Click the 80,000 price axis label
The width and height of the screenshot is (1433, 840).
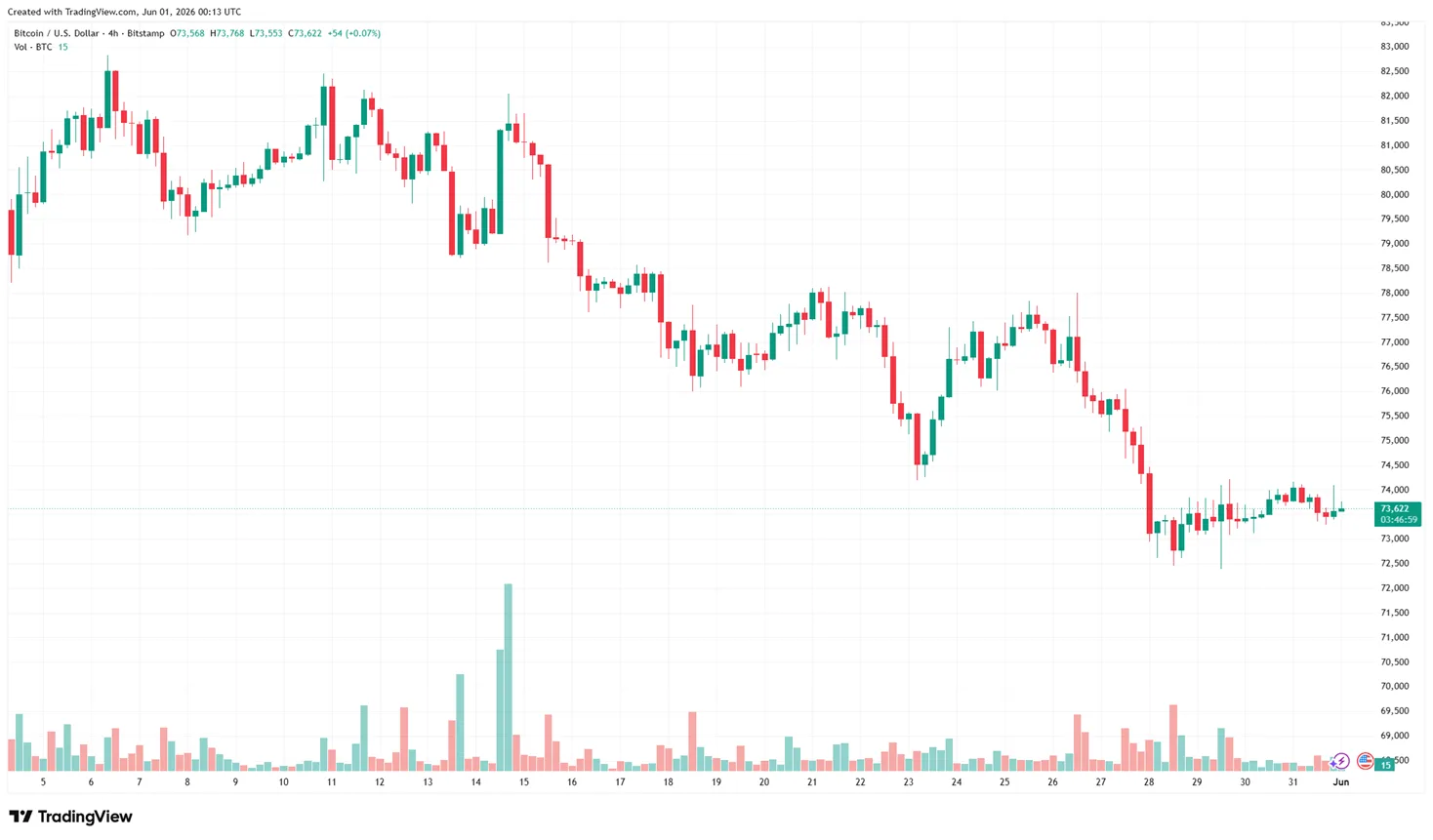tap(1394, 194)
